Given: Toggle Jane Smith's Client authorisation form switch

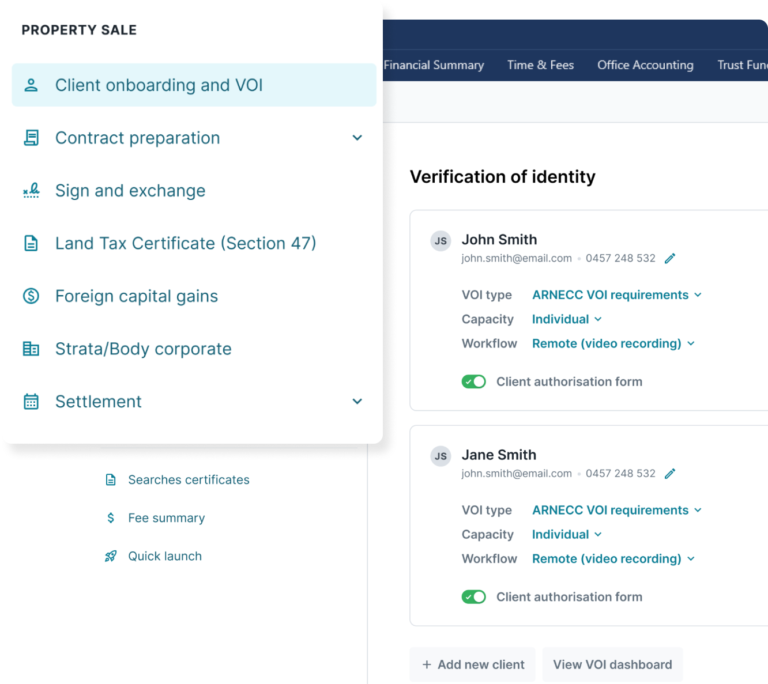Looking at the screenshot, I should [x=473, y=597].
